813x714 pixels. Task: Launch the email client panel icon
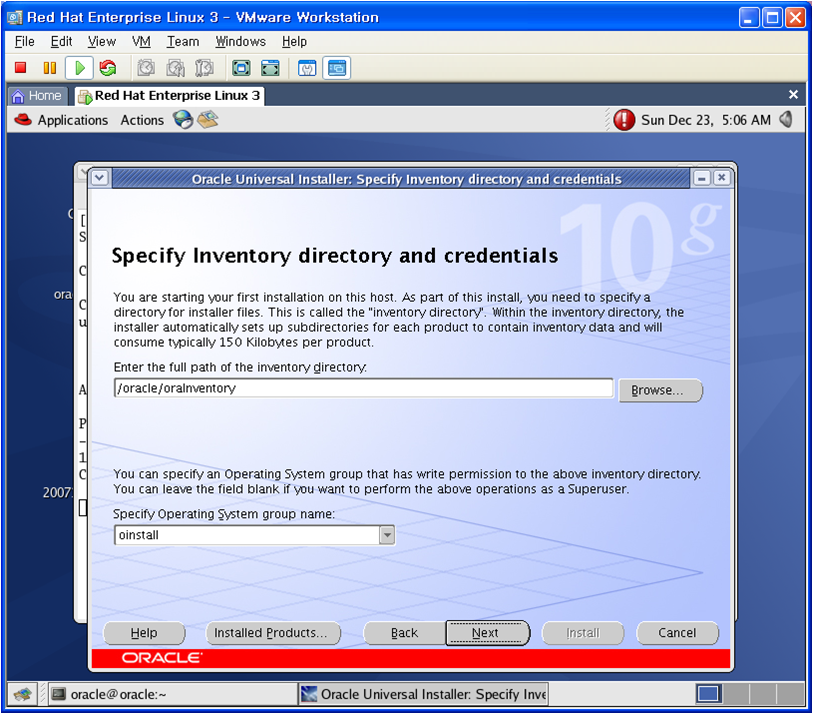point(207,120)
